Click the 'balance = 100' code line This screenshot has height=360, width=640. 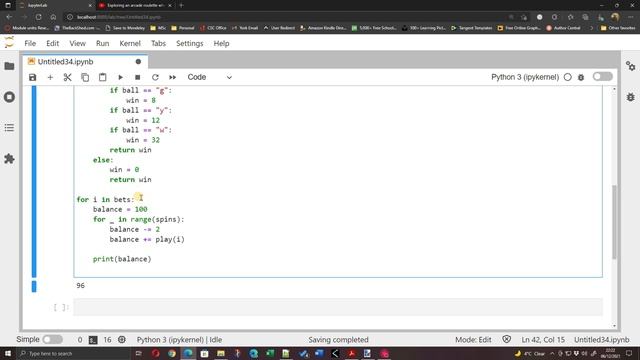pos(120,209)
